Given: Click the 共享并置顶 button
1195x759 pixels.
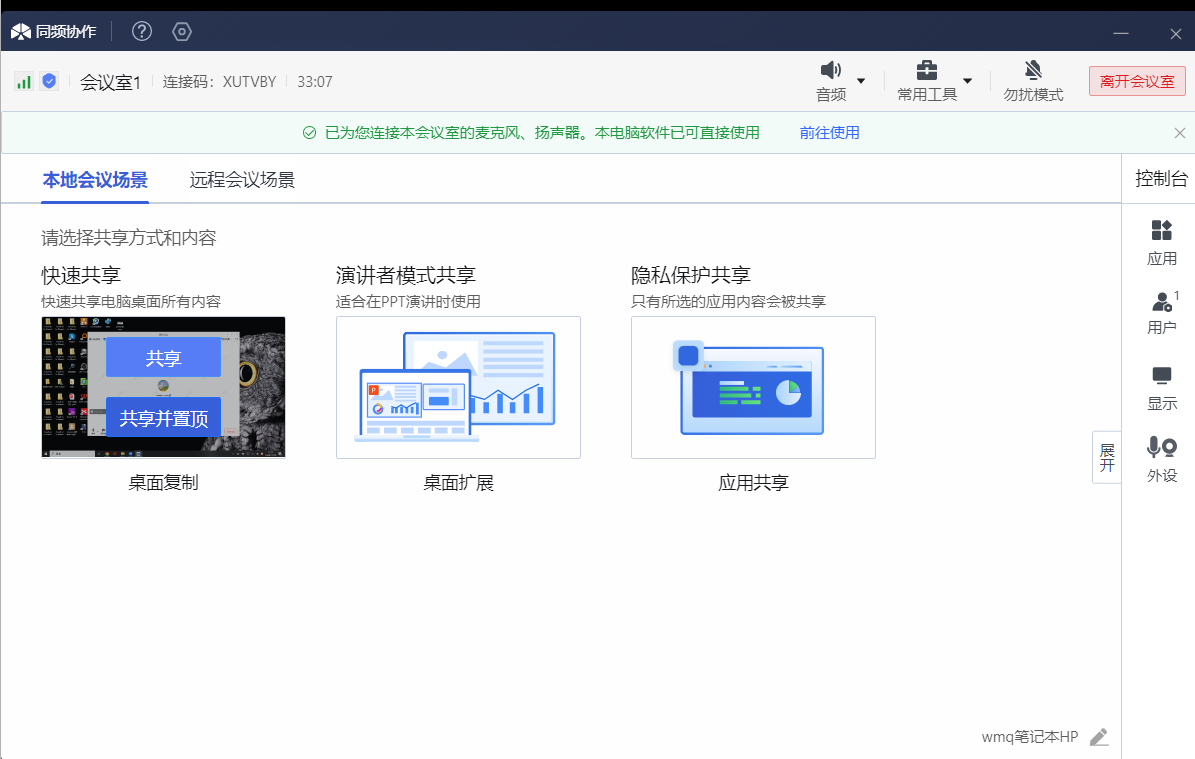Looking at the screenshot, I should (x=163, y=418).
